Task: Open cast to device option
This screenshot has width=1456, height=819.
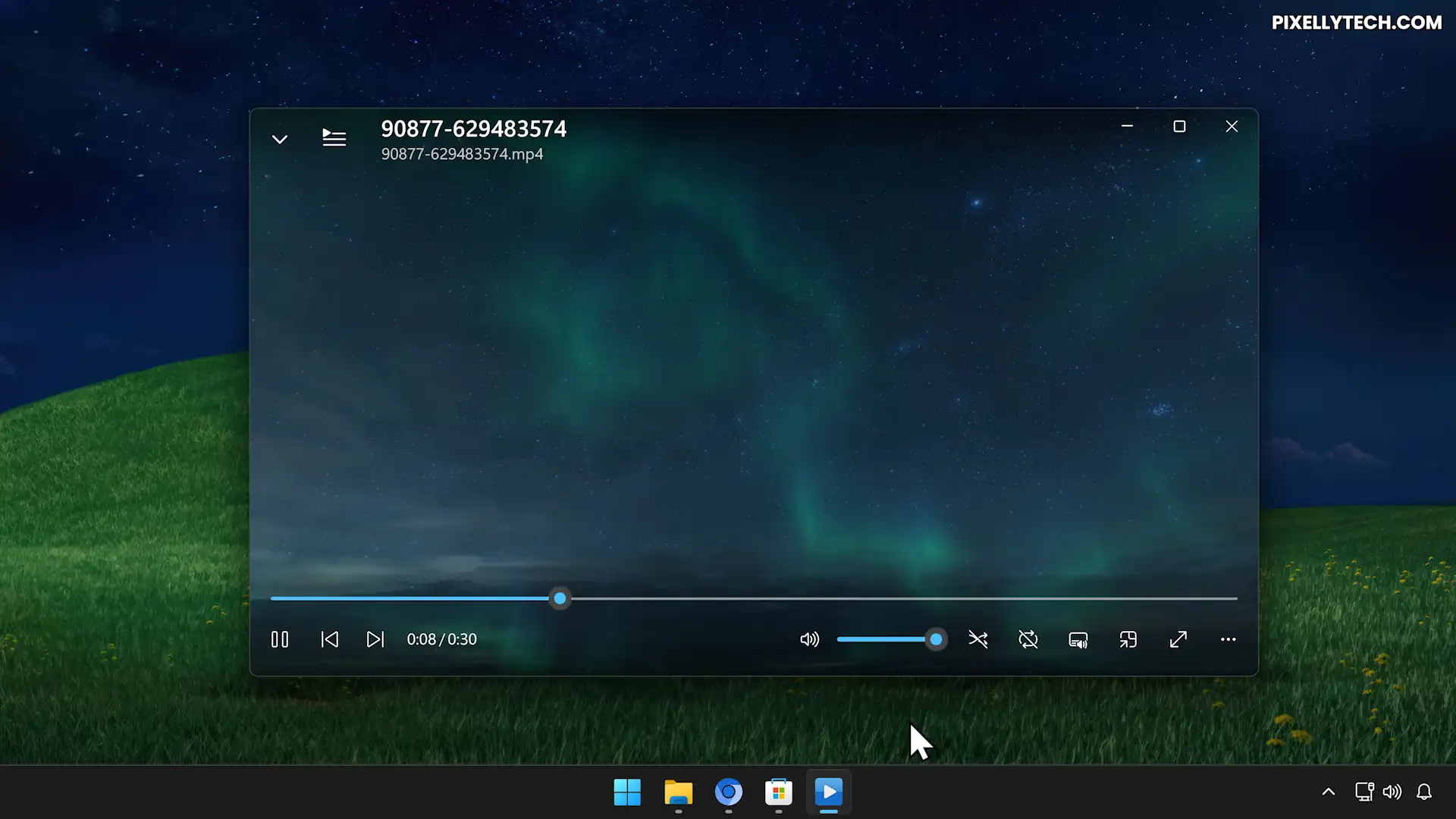Action: [1078, 640]
